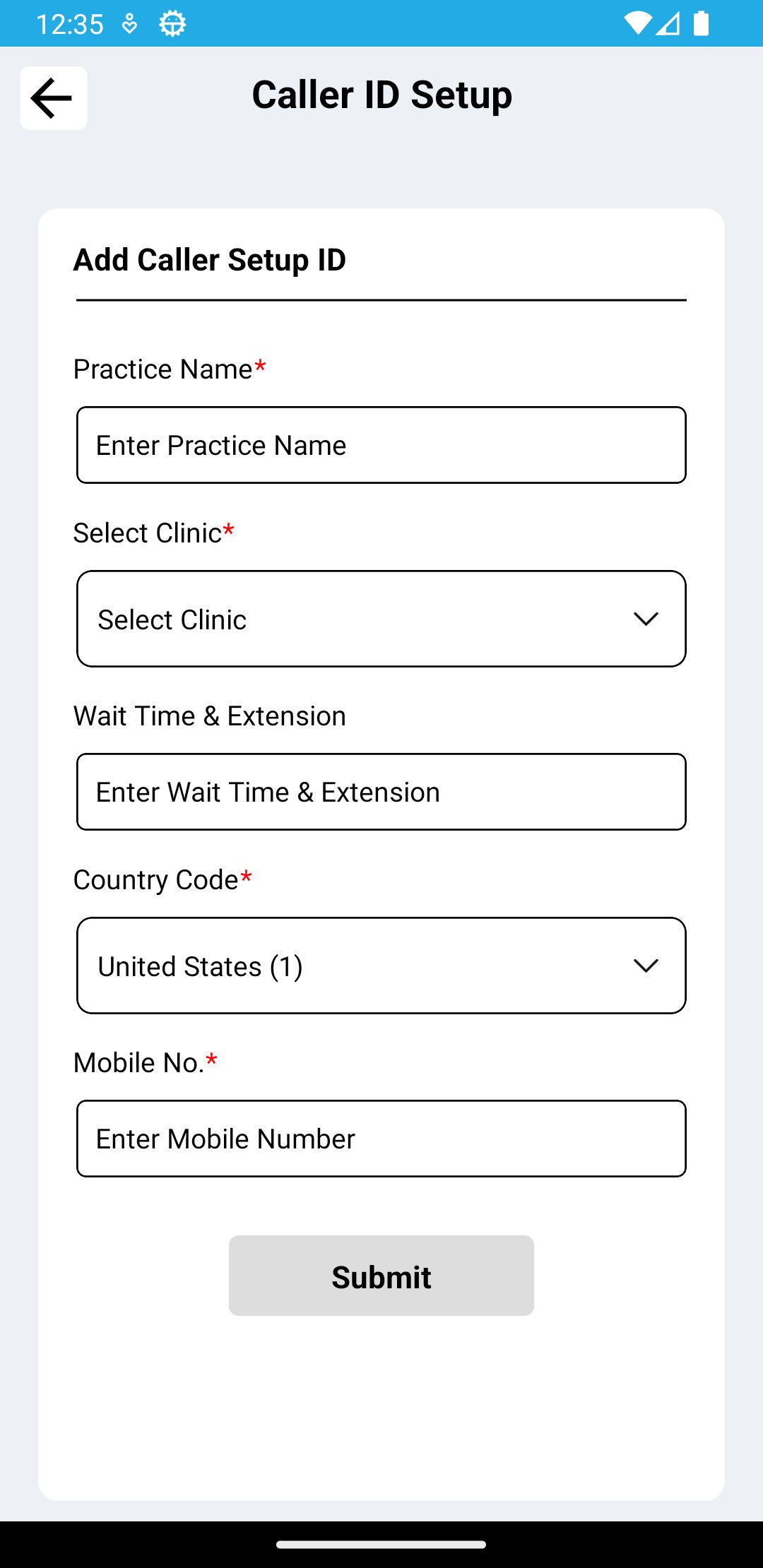Click the gear-shaped status bar icon

pyautogui.click(x=172, y=24)
